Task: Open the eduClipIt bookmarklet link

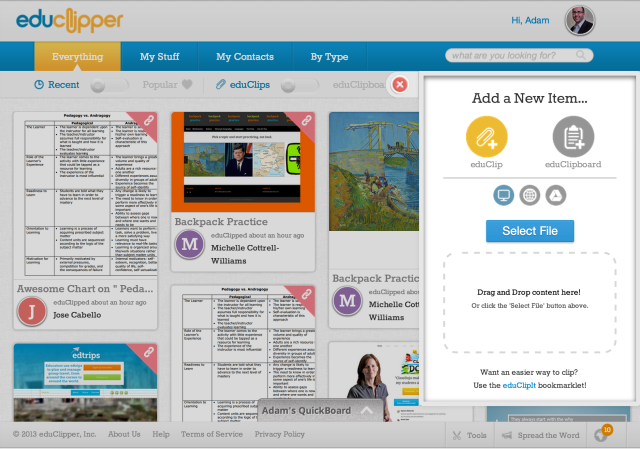Action: (x=519, y=385)
